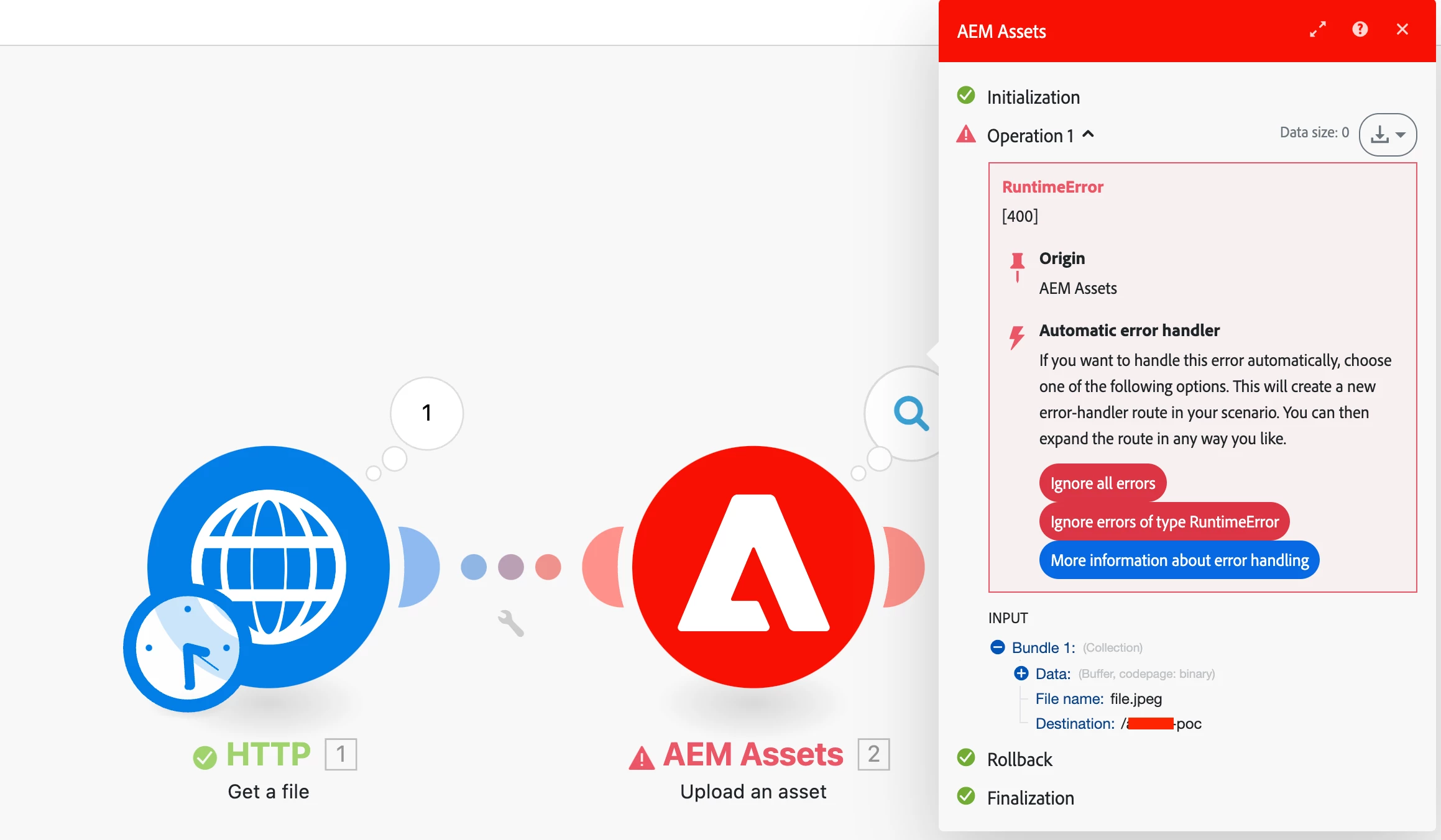The width and height of the screenshot is (1441, 840).
Task: Expand the AEM Assets panel to fullscreen
Action: 1317,29
